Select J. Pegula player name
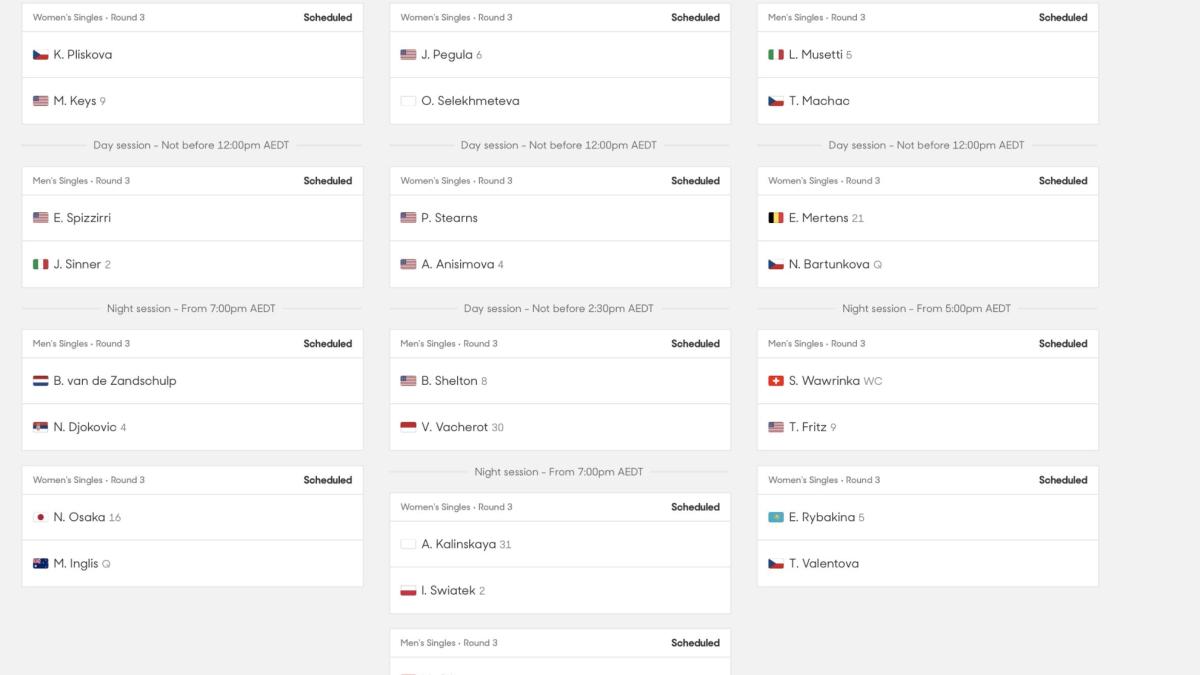 446,55
